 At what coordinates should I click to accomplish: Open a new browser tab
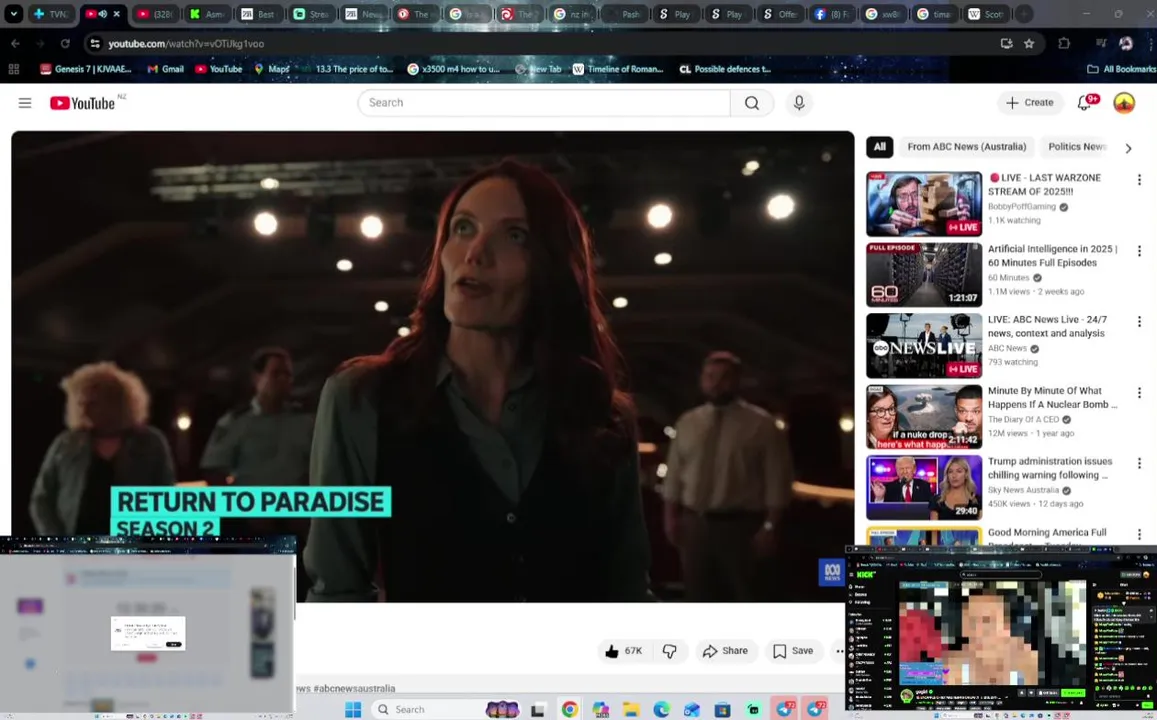[1024, 14]
